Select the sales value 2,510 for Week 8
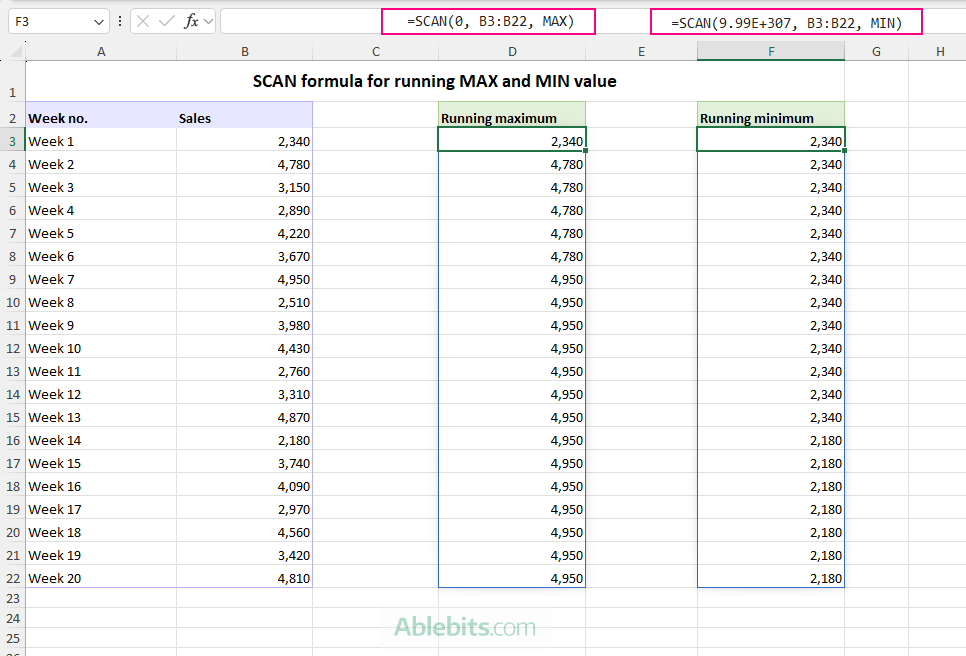The width and height of the screenshot is (966, 656). 245,302
